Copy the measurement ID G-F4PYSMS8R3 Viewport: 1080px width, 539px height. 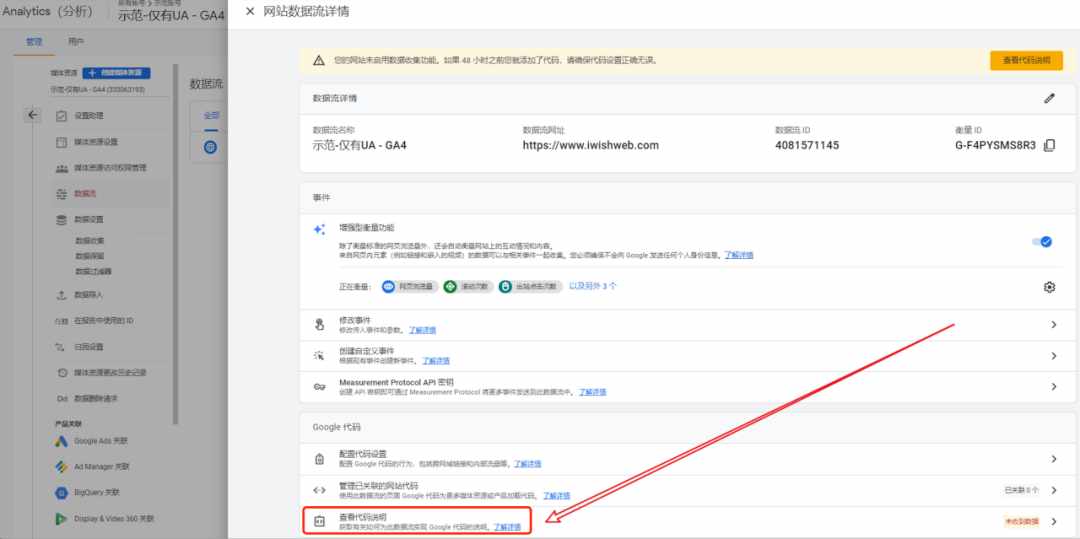tap(1049, 145)
